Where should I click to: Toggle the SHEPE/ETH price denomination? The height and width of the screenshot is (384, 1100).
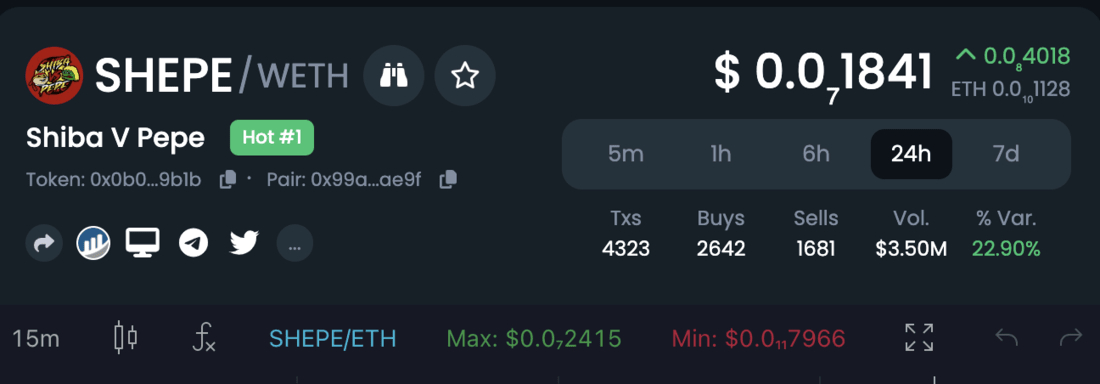point(333,339)
